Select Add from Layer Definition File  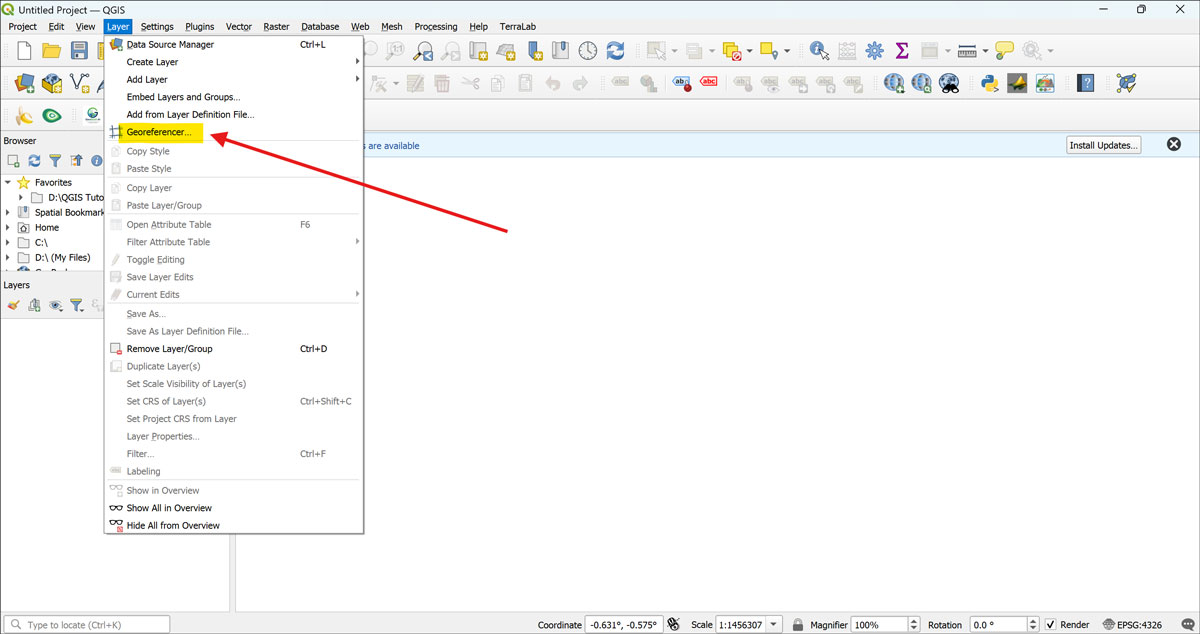pyautogui.click(x=234, y=115)
